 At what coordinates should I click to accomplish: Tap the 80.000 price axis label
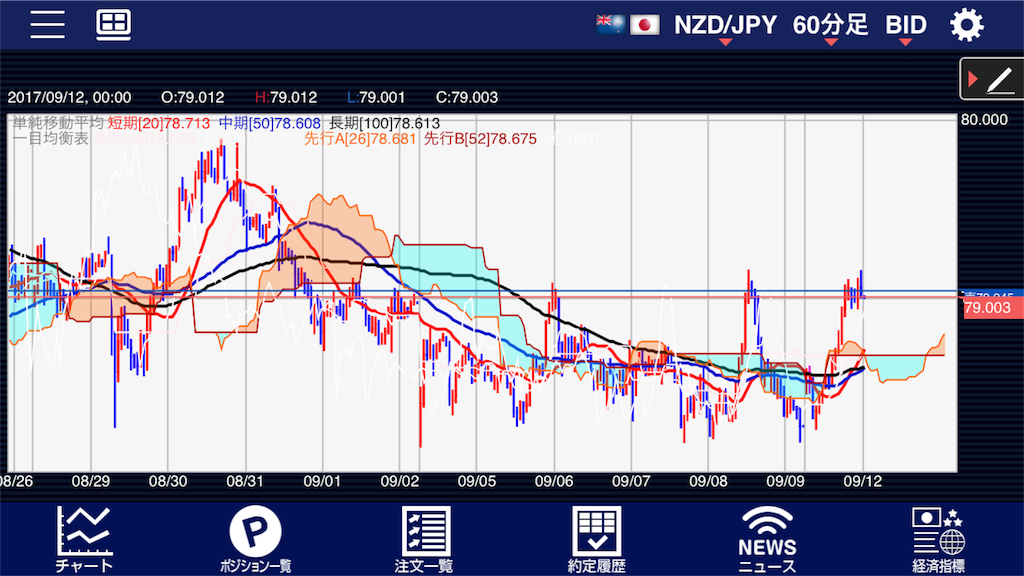point(984,120)
